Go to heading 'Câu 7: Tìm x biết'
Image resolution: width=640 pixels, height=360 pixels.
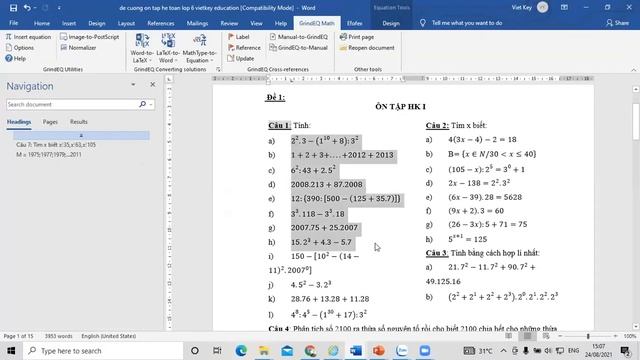(56, 145)
